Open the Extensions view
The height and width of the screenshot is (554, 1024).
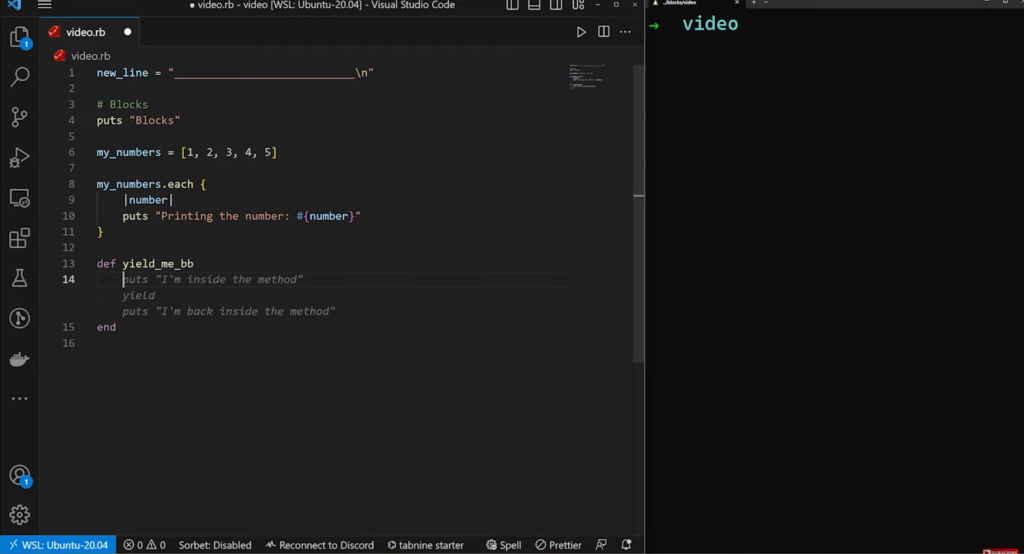20,238
